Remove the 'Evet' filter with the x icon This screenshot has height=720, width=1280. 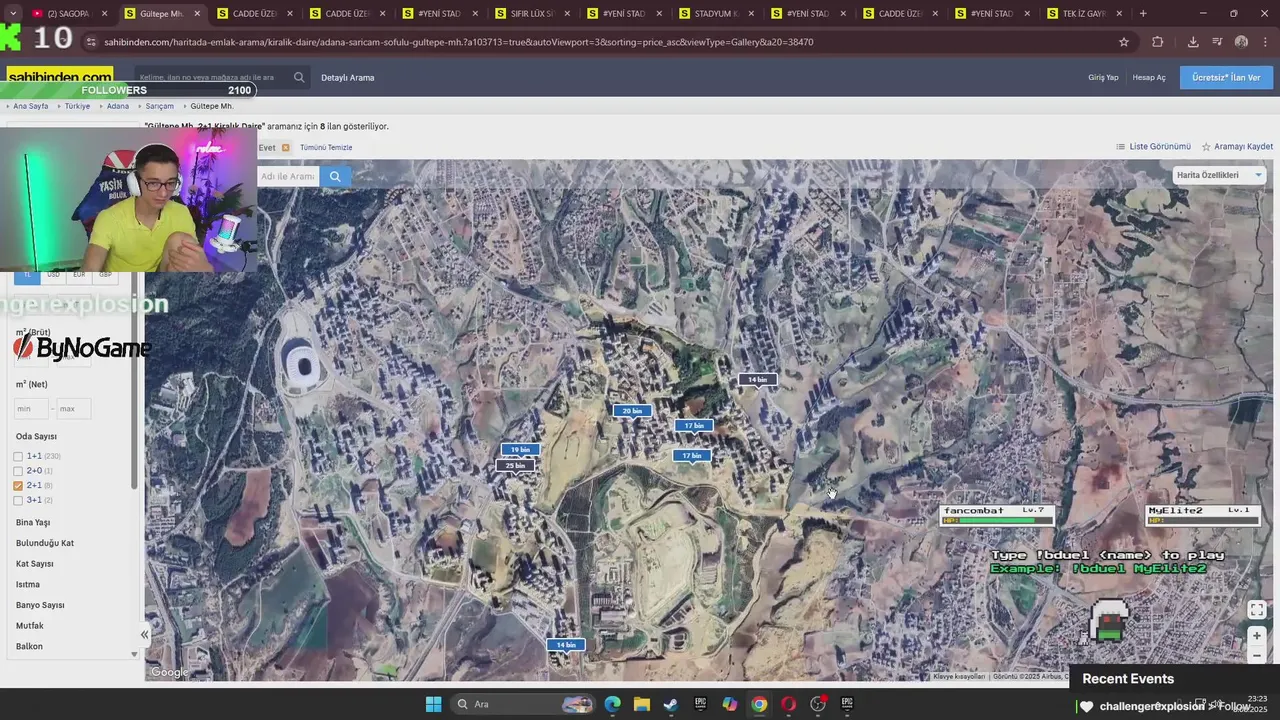pos(285,147)
